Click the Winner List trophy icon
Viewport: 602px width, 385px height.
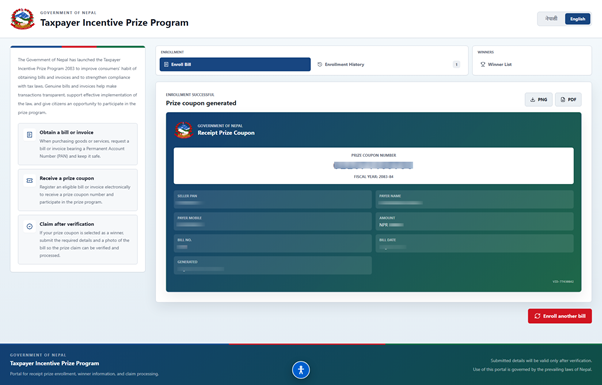(x=483, y=64)
